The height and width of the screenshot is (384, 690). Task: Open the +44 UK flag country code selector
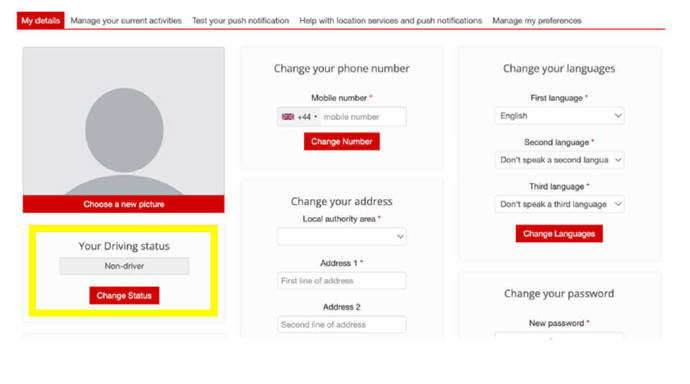coord(299,117)
